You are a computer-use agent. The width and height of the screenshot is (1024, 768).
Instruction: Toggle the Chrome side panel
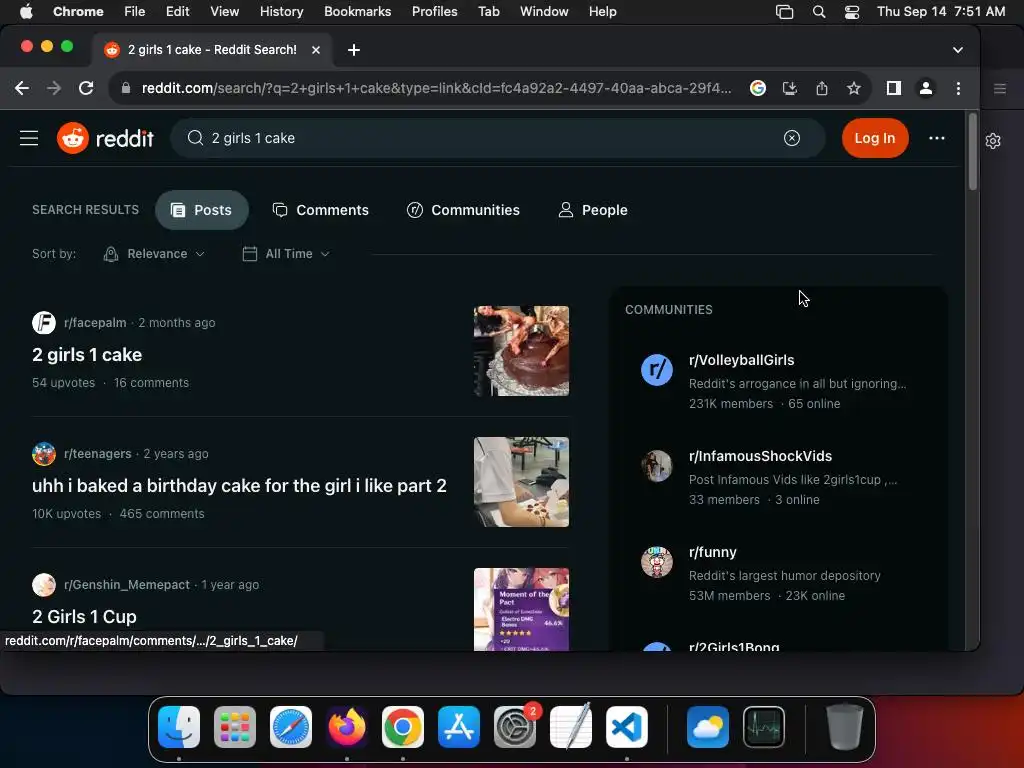click(x=893, y=88)
